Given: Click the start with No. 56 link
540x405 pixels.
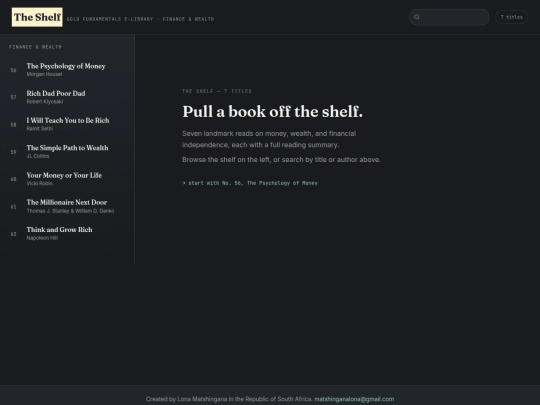Looking at the screenshot, I should click(250, 183).
